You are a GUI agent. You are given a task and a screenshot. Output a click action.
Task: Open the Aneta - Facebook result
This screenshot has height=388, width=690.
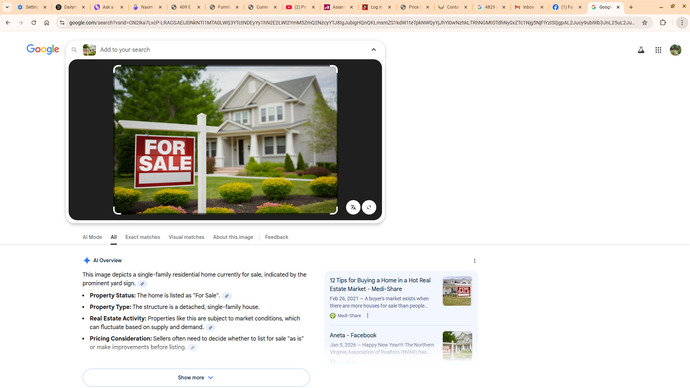[x=353, y=335]
